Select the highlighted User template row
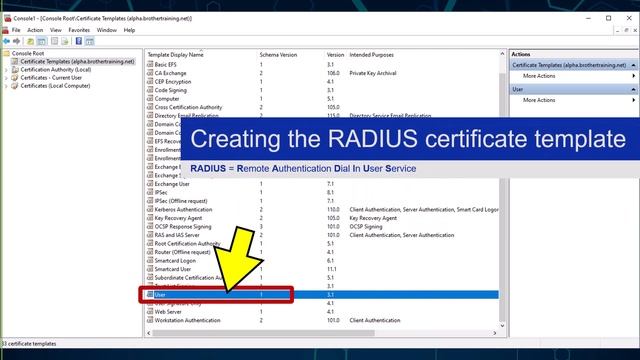The width and height of the screenshot is (640, 360). tap(322, 295)
